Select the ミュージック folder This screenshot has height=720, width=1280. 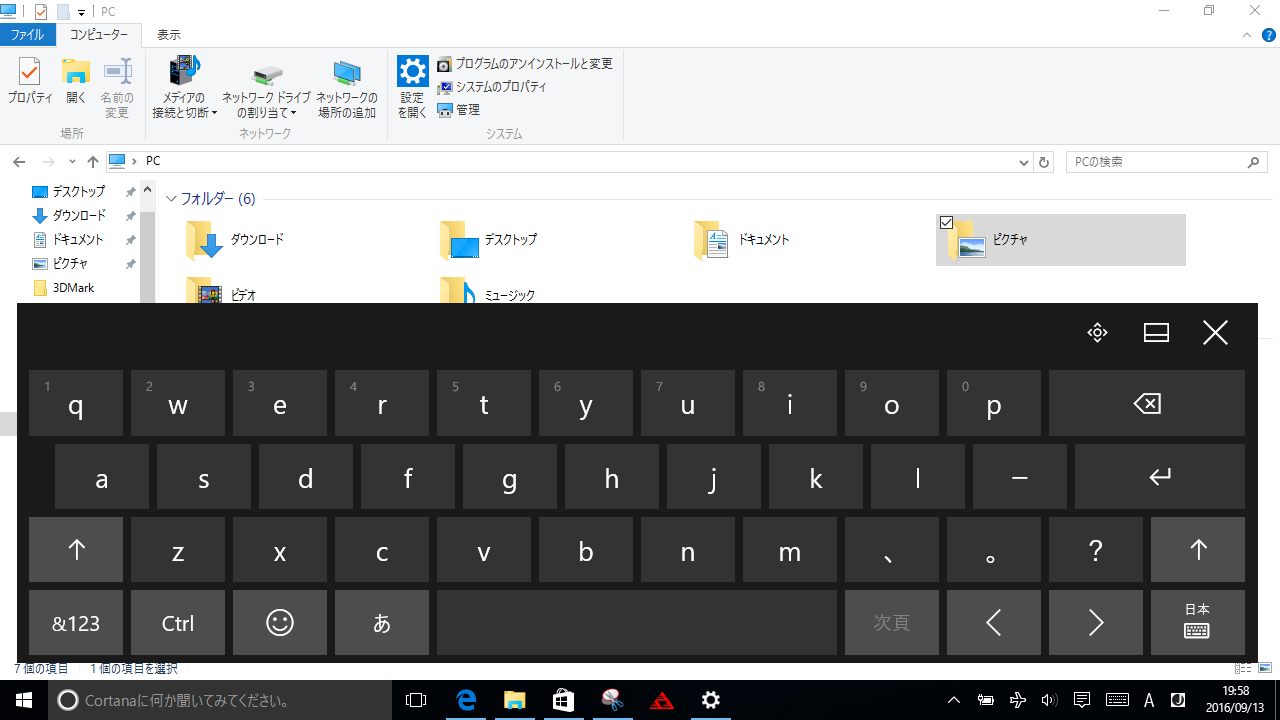click(490, 291)
